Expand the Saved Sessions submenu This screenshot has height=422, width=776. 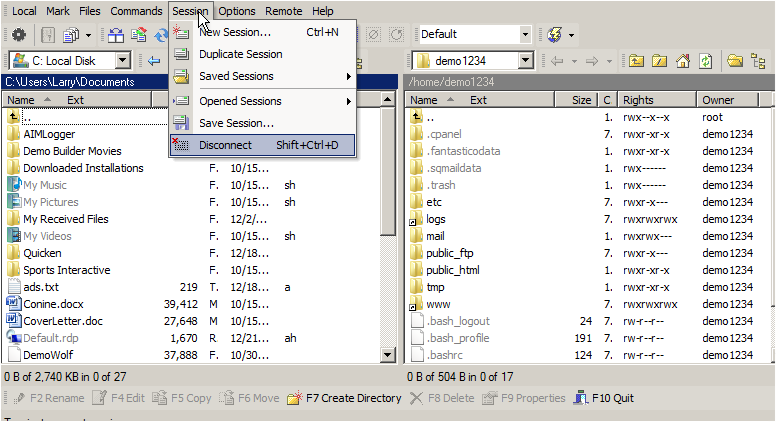point(263,76)
